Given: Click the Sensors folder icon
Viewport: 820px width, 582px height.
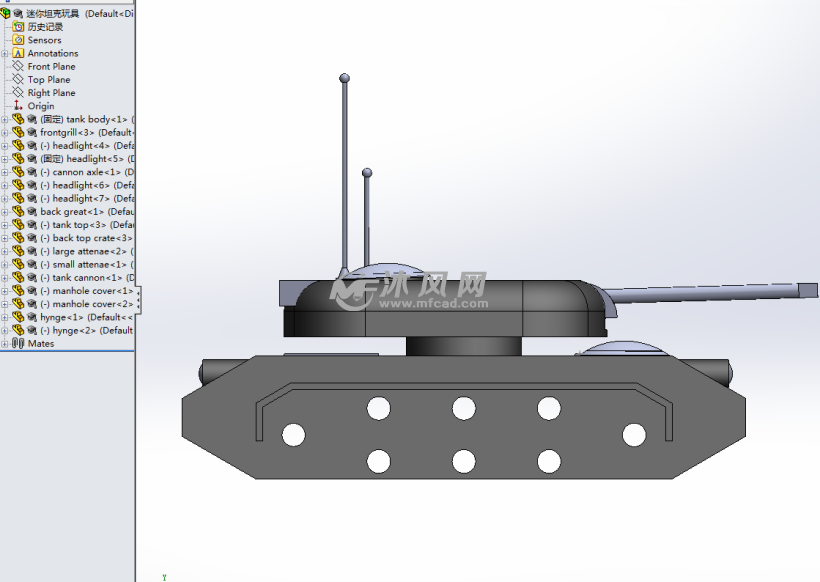Looking at the screenshot, I should pyautogui.click(x=18, y=40).
